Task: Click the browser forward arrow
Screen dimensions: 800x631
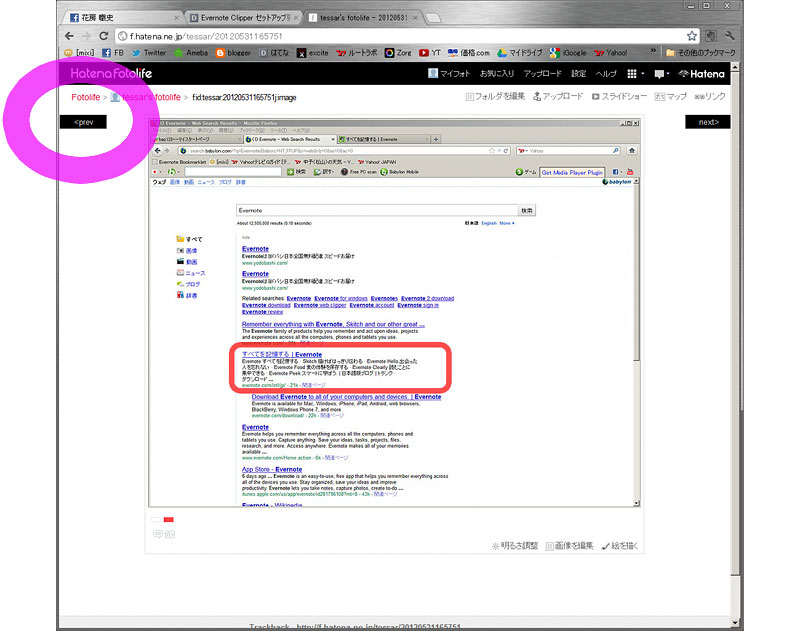Action: (x=86, y=36)
